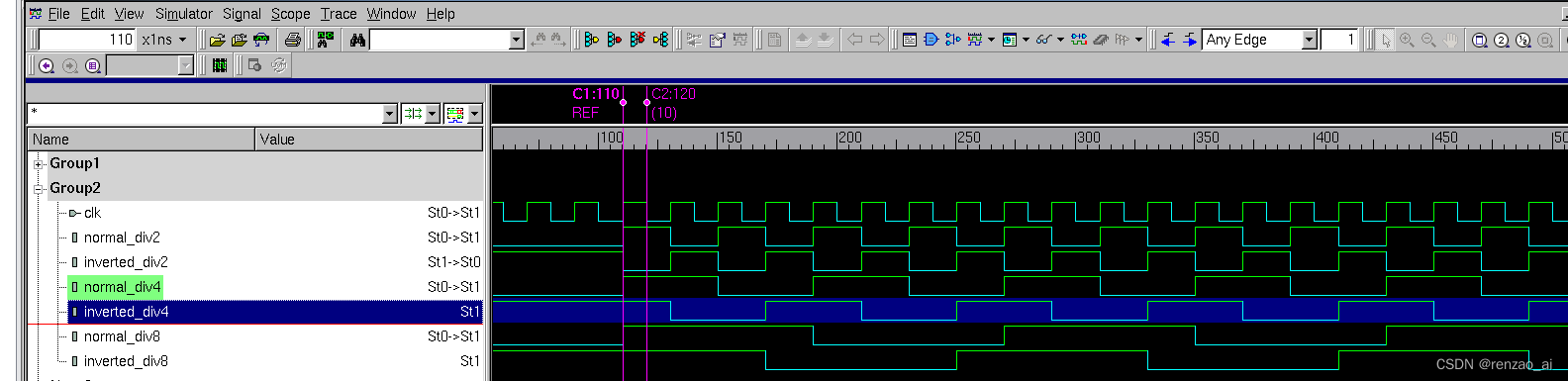Click the new path schematic icon

952,40
